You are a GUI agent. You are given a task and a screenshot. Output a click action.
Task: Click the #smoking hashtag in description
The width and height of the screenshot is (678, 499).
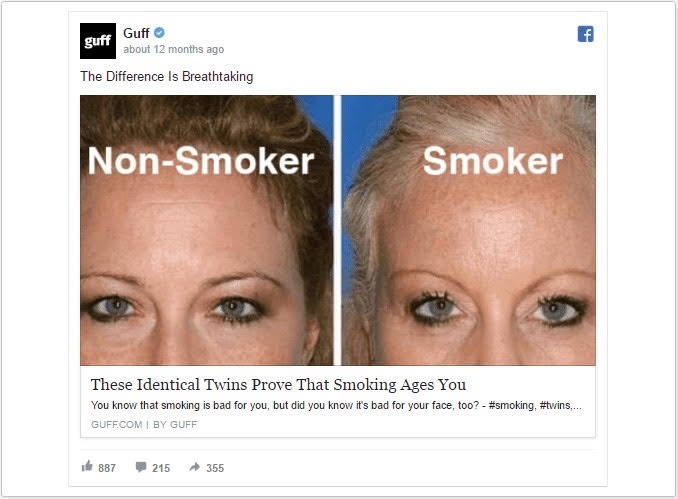(x=512, y=406)
